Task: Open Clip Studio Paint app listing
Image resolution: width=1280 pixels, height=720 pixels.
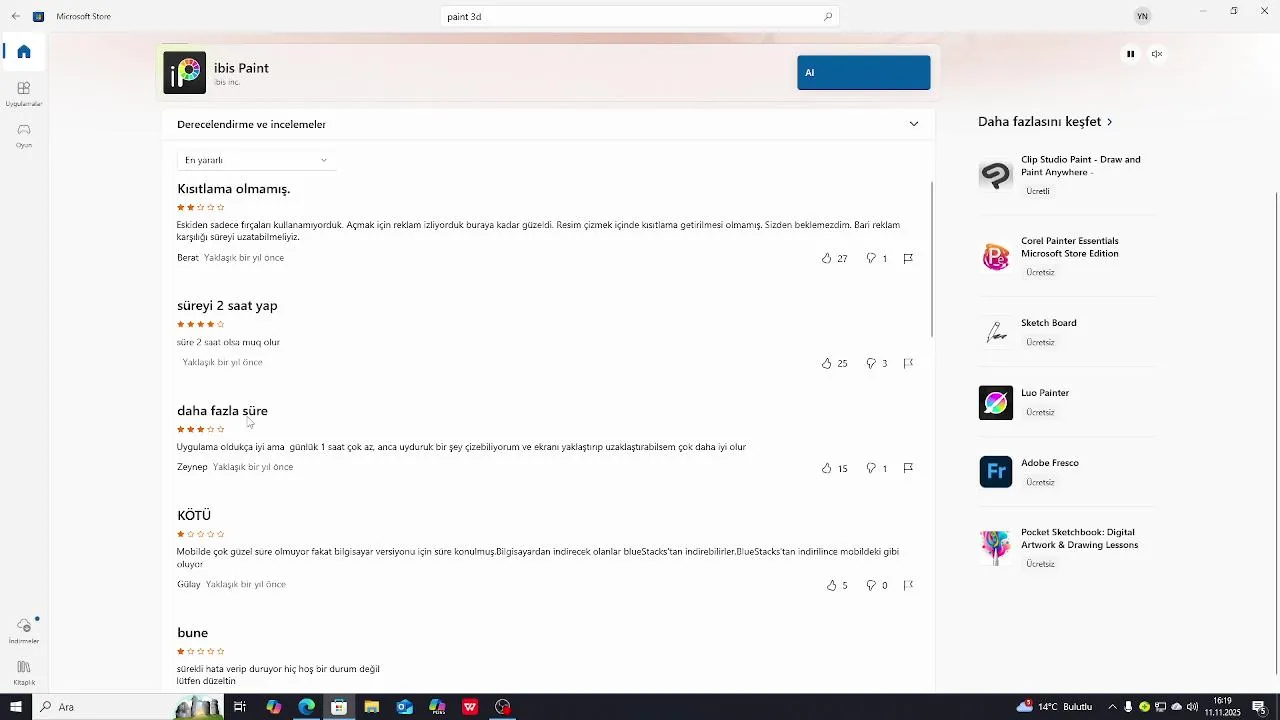Action: click(1066, 175)
